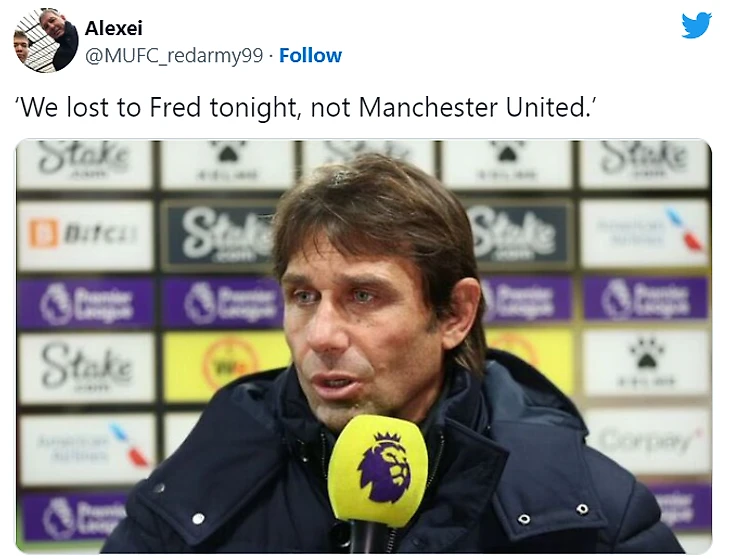Follow the MUFC_redarmy99 account
The image size is (730, 559).
click(x=310, y=55)
